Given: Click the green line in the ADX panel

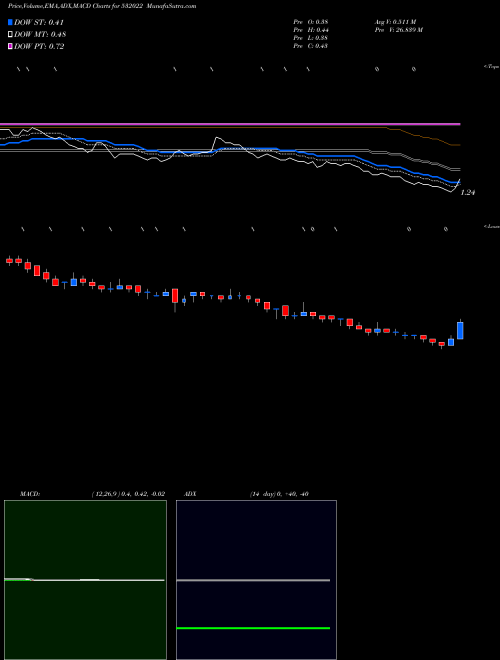Looking at the screenshot, I should (x=253, y=628).
